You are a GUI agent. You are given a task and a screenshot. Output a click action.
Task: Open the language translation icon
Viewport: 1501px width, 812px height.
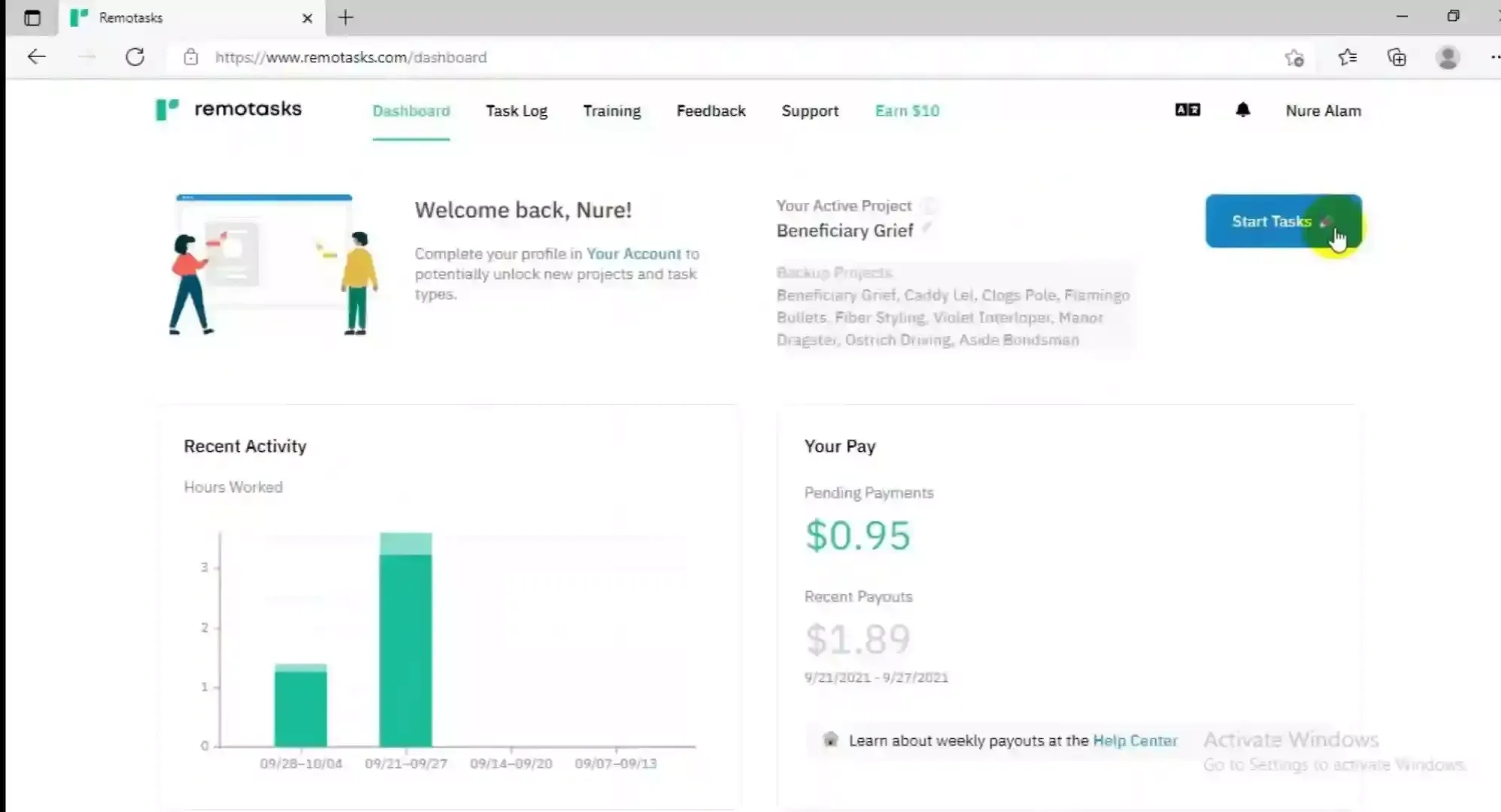(x=1187, y=110)
